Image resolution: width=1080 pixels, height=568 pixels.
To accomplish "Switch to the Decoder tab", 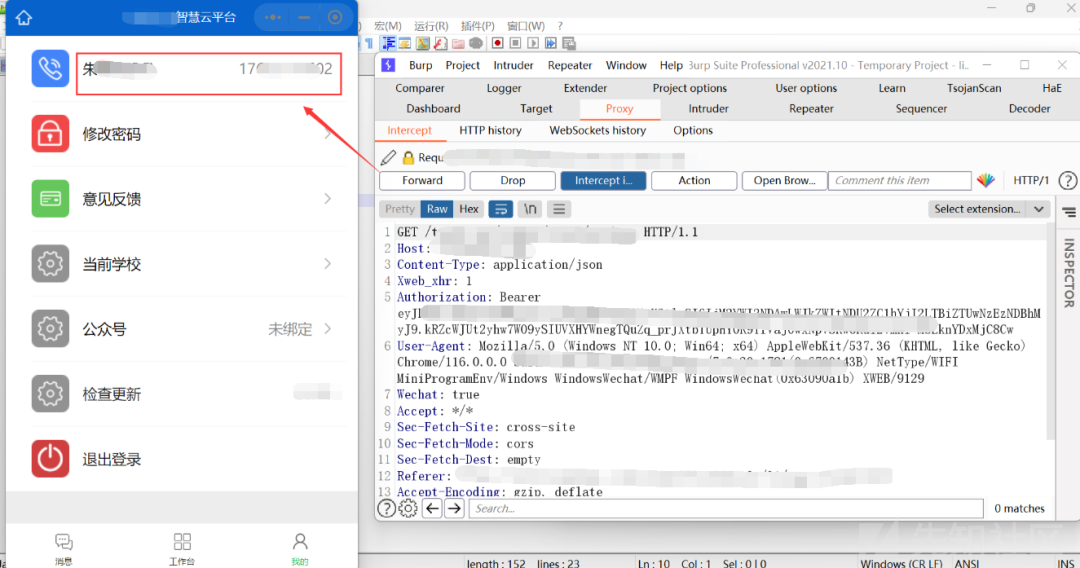I will [x=1029, y=109].
